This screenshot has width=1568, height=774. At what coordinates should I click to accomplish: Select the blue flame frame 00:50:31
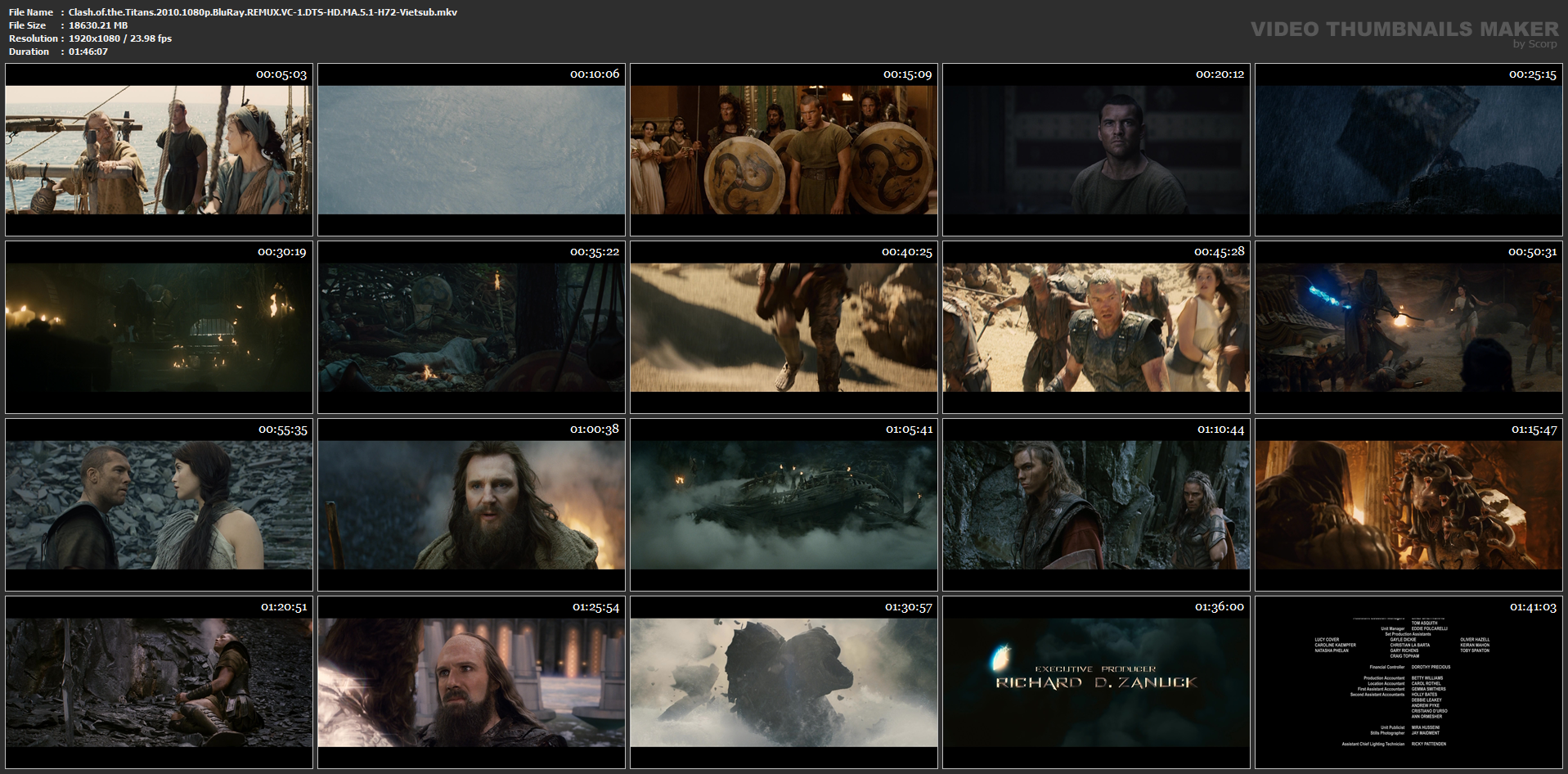pyautogui.click(x=1409, y=327)
